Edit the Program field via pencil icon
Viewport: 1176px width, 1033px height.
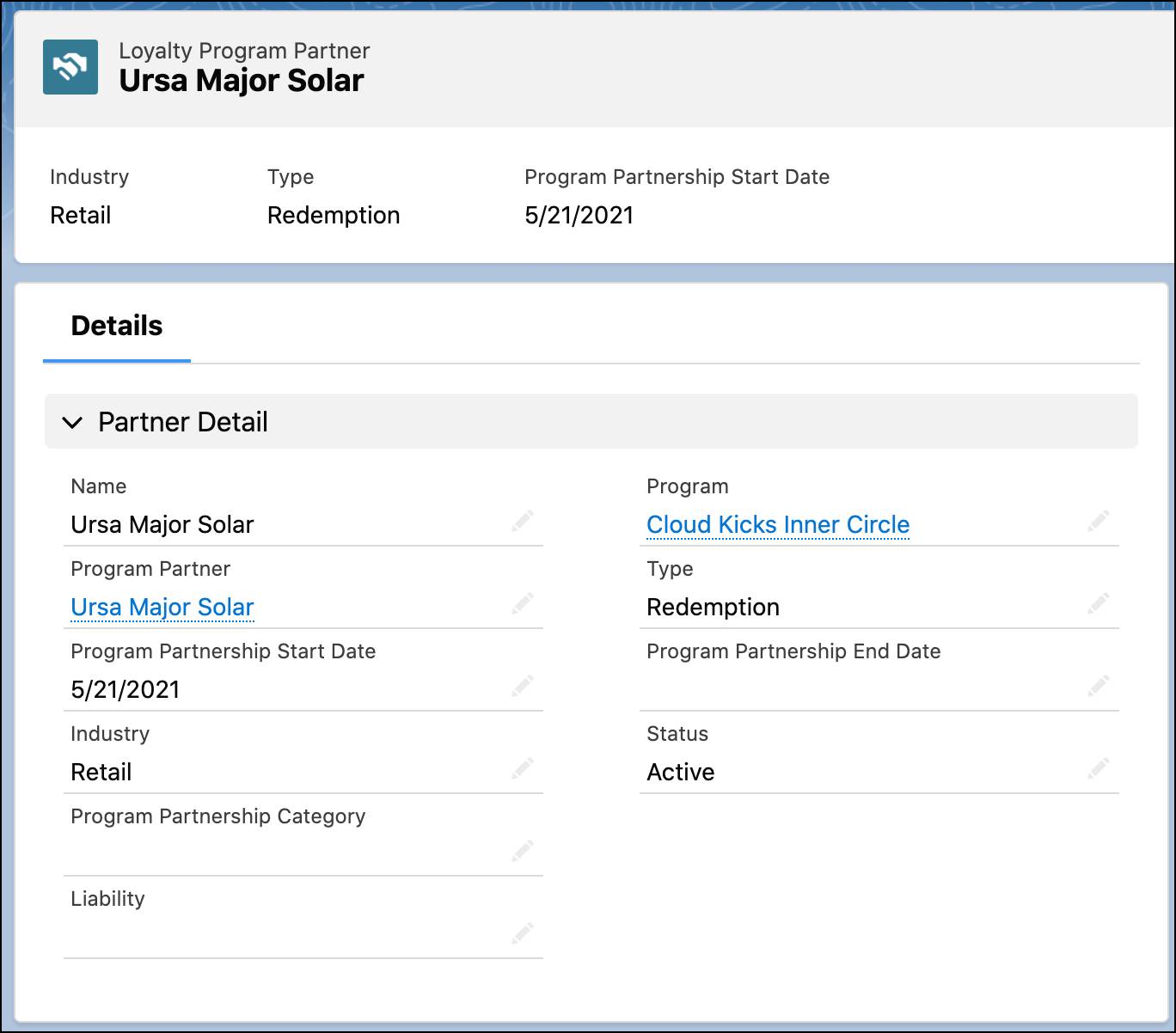[x=1100, y=521]
